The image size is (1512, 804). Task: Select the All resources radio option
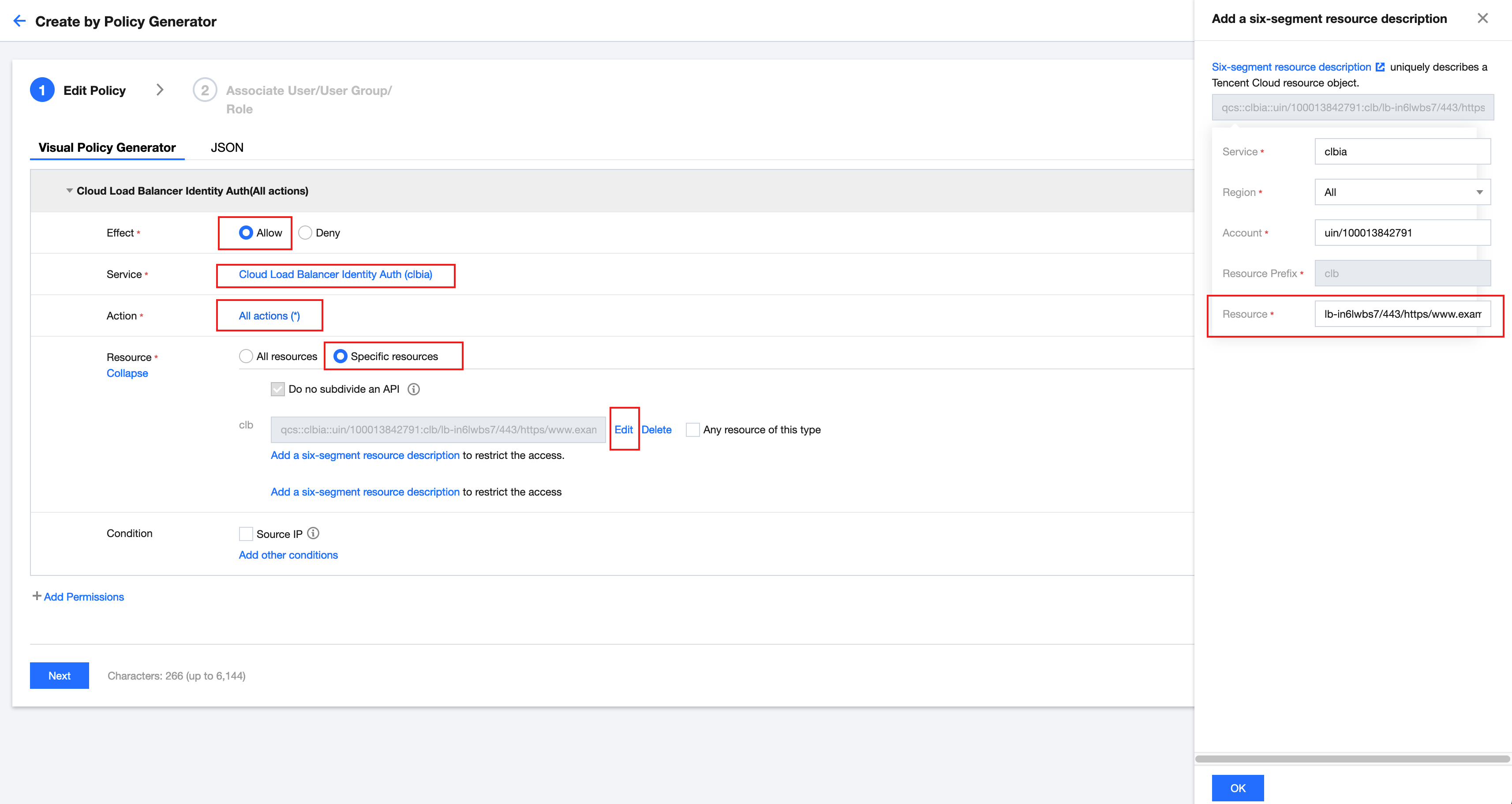246,356
